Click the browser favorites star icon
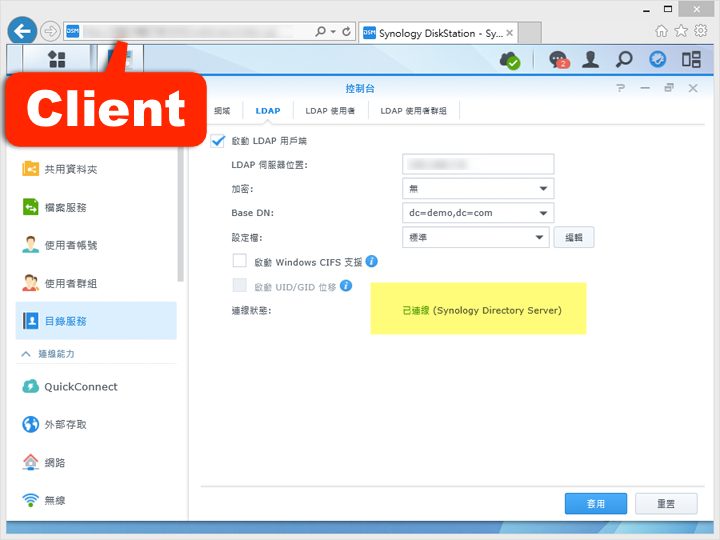720x540 pixels. click(x=681, y=31)
